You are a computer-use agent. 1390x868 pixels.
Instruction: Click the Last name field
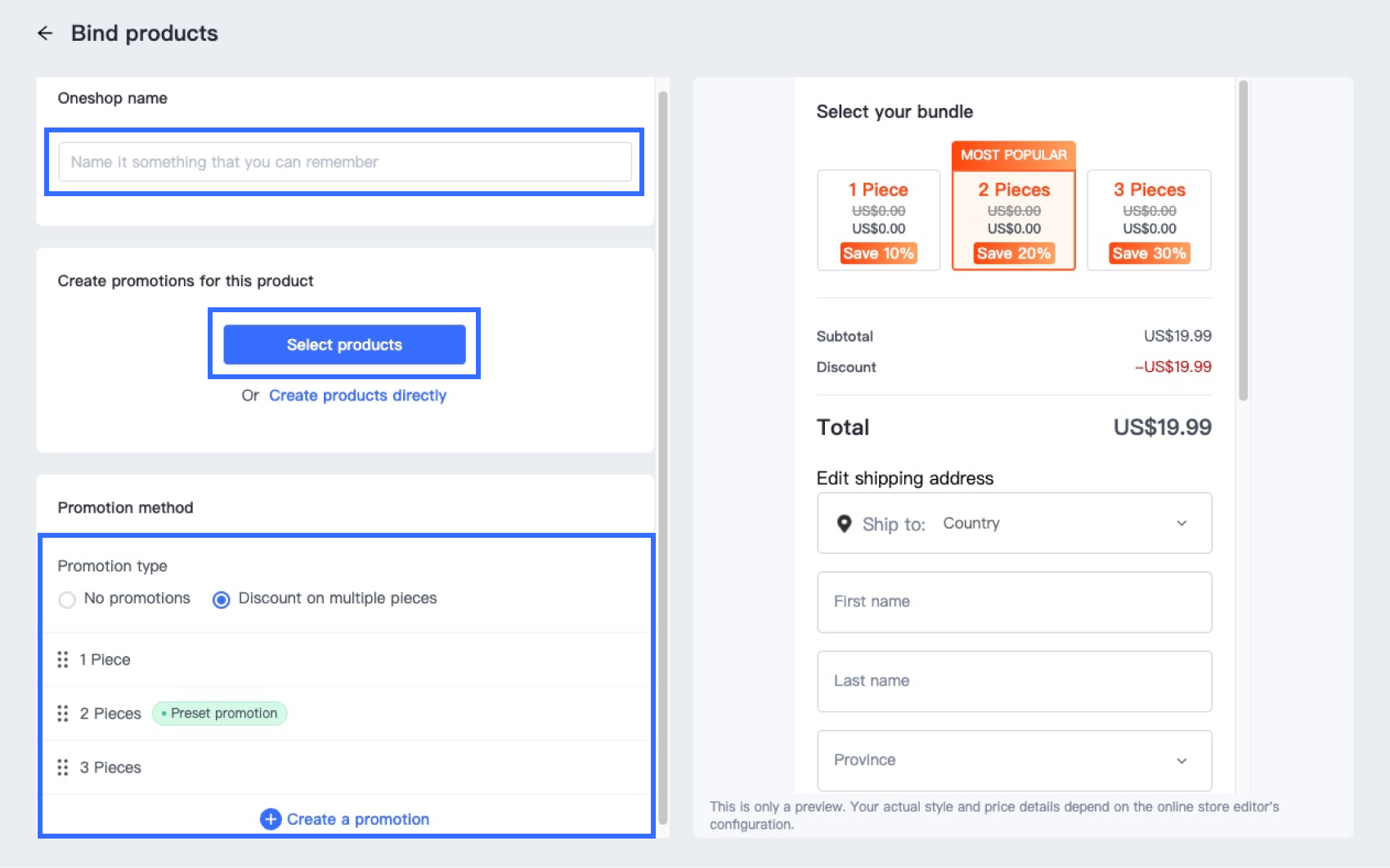tap(1014, 681)
